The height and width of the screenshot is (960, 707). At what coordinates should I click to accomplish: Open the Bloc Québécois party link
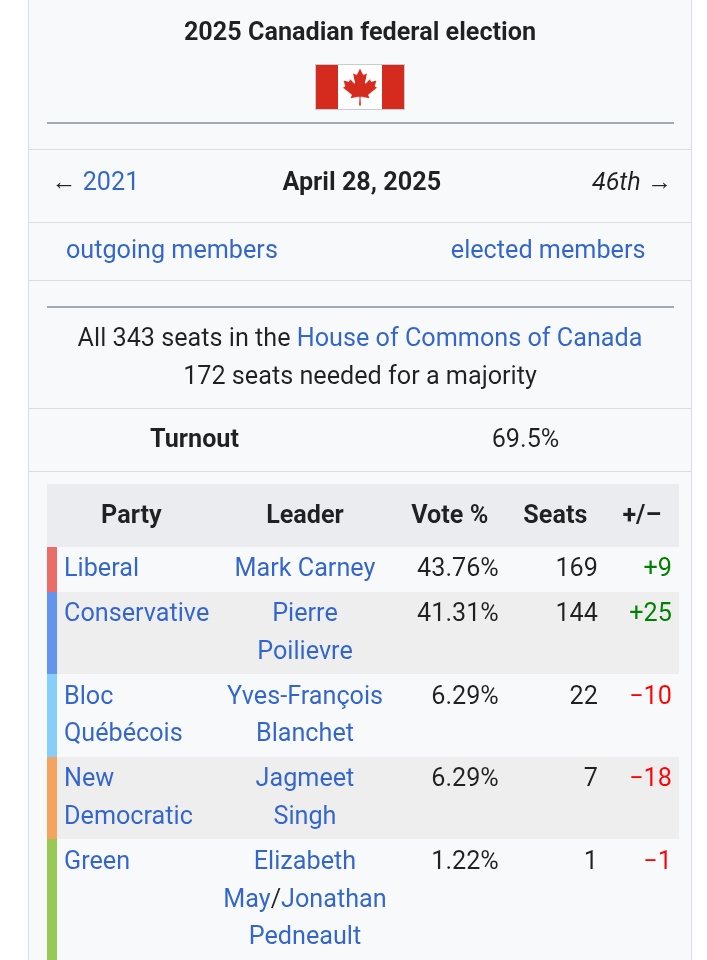123,714
